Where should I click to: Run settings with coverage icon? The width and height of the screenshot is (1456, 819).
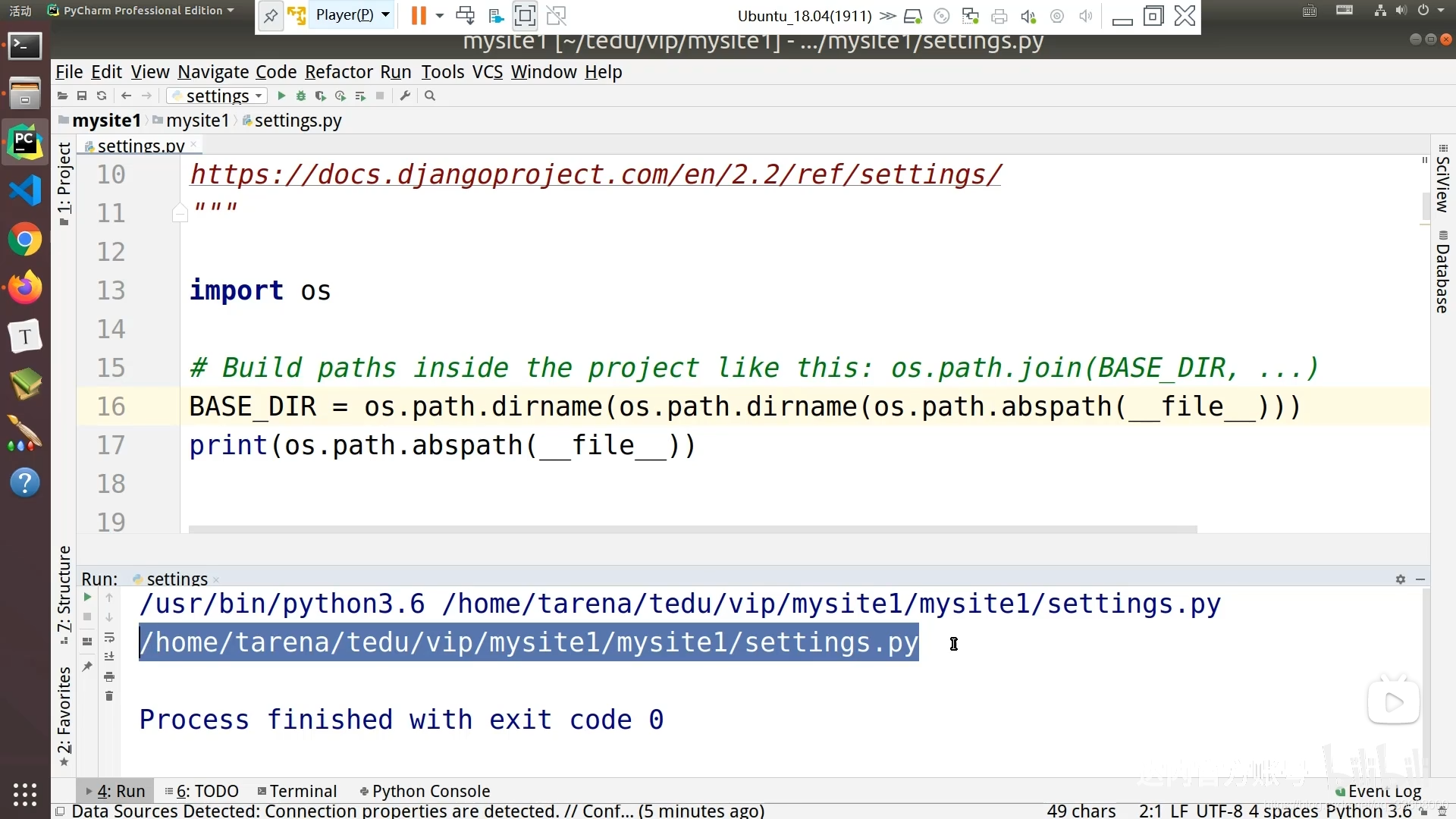click(x=321, y=96)
